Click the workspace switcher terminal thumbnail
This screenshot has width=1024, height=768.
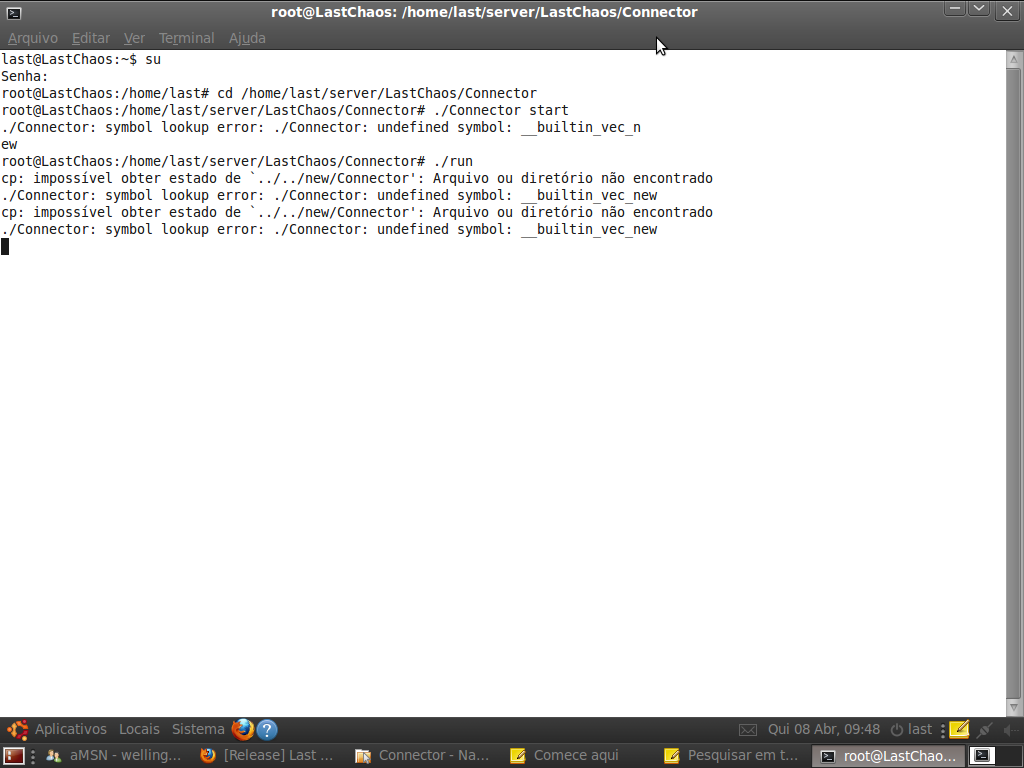(x=982, y=756)
